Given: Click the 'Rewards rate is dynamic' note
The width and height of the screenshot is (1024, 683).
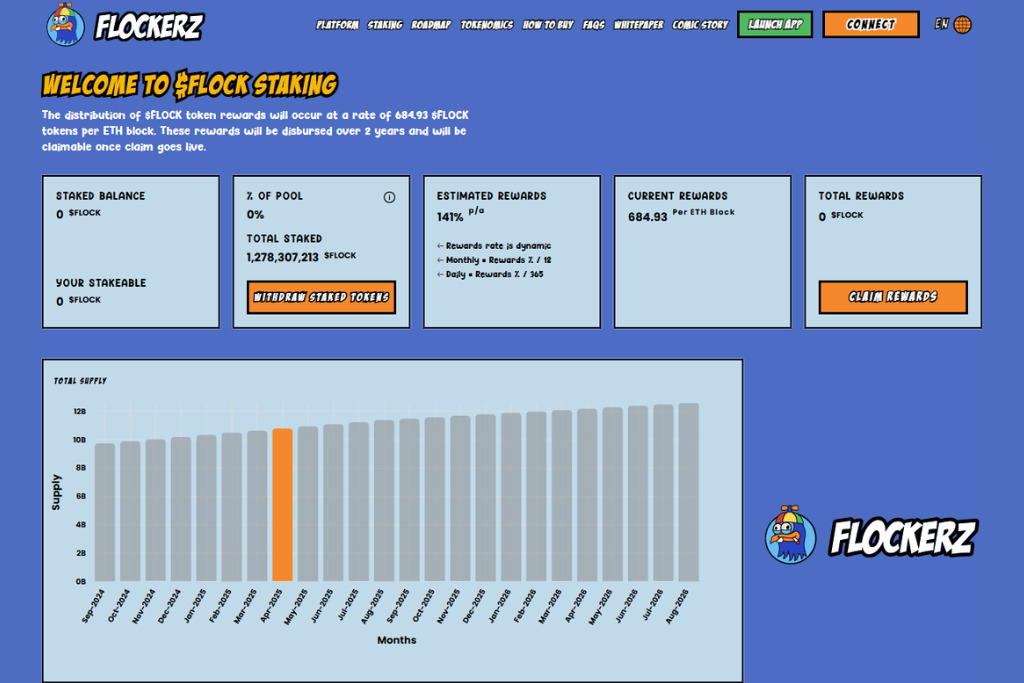Looking at the screenshot, I should tap(498, 246).
